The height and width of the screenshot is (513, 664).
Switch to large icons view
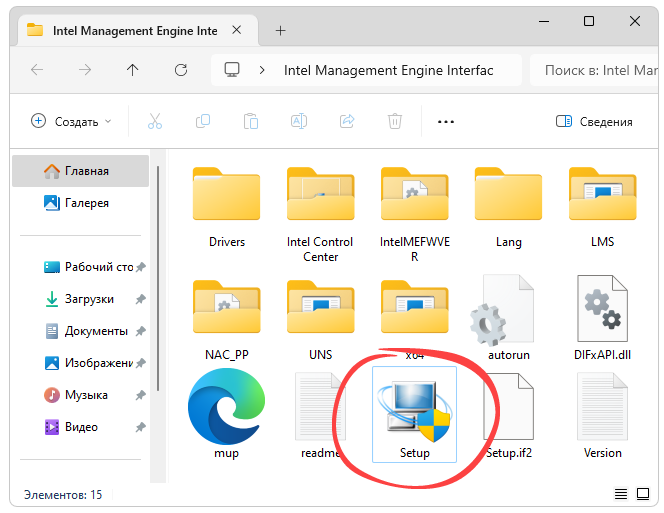click(x=643, y=494)
